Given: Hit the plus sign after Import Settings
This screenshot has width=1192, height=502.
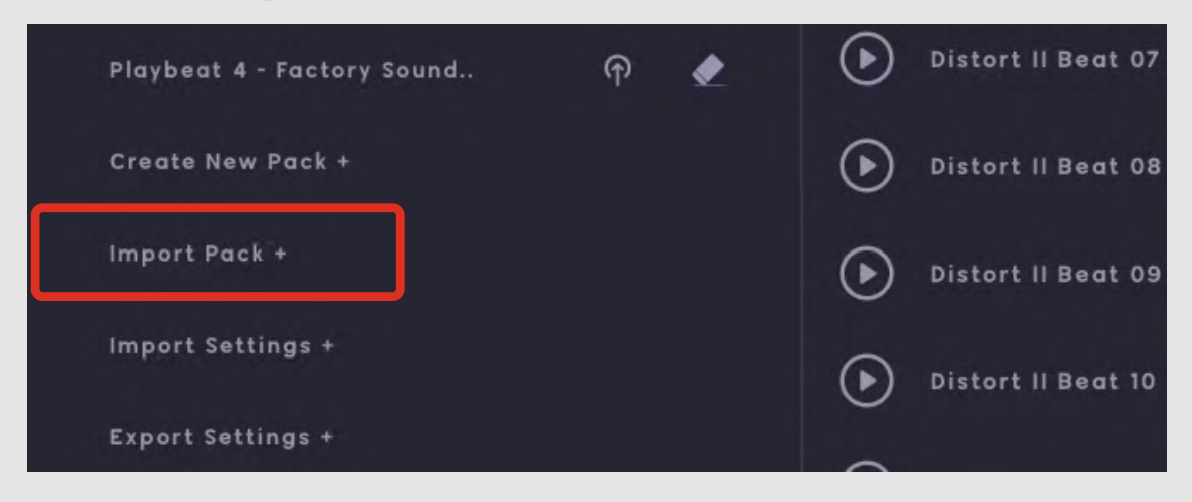Looking at the screenshot, I should [x=328, y=346].
